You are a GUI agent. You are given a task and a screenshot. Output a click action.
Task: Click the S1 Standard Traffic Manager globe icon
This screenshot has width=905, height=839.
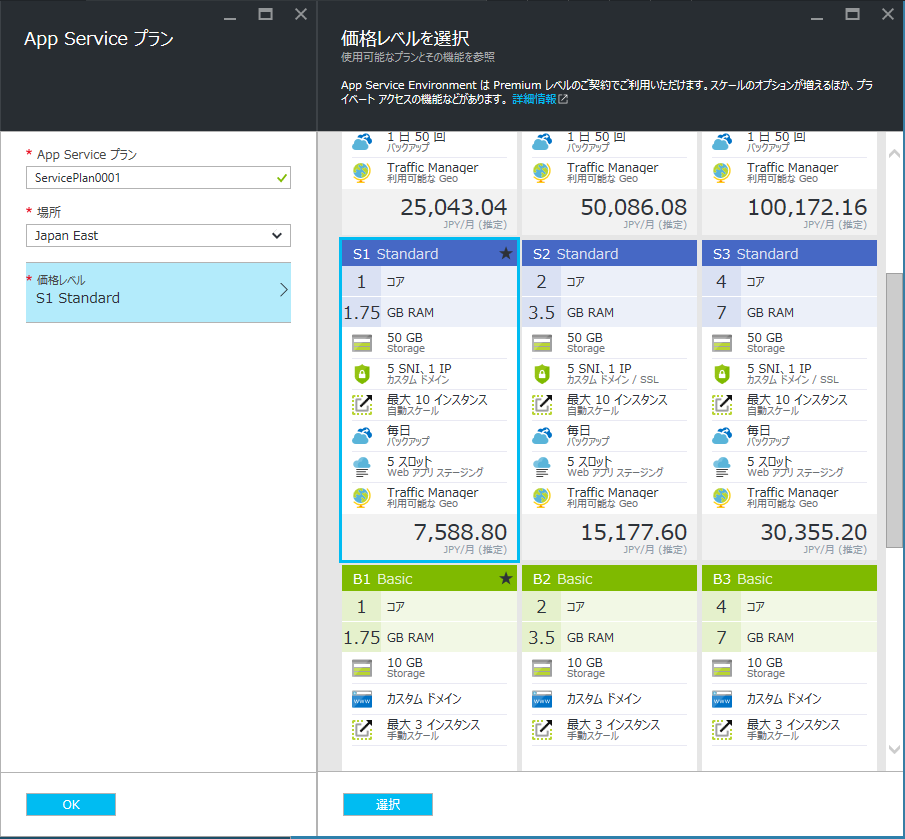pos(362,497)
